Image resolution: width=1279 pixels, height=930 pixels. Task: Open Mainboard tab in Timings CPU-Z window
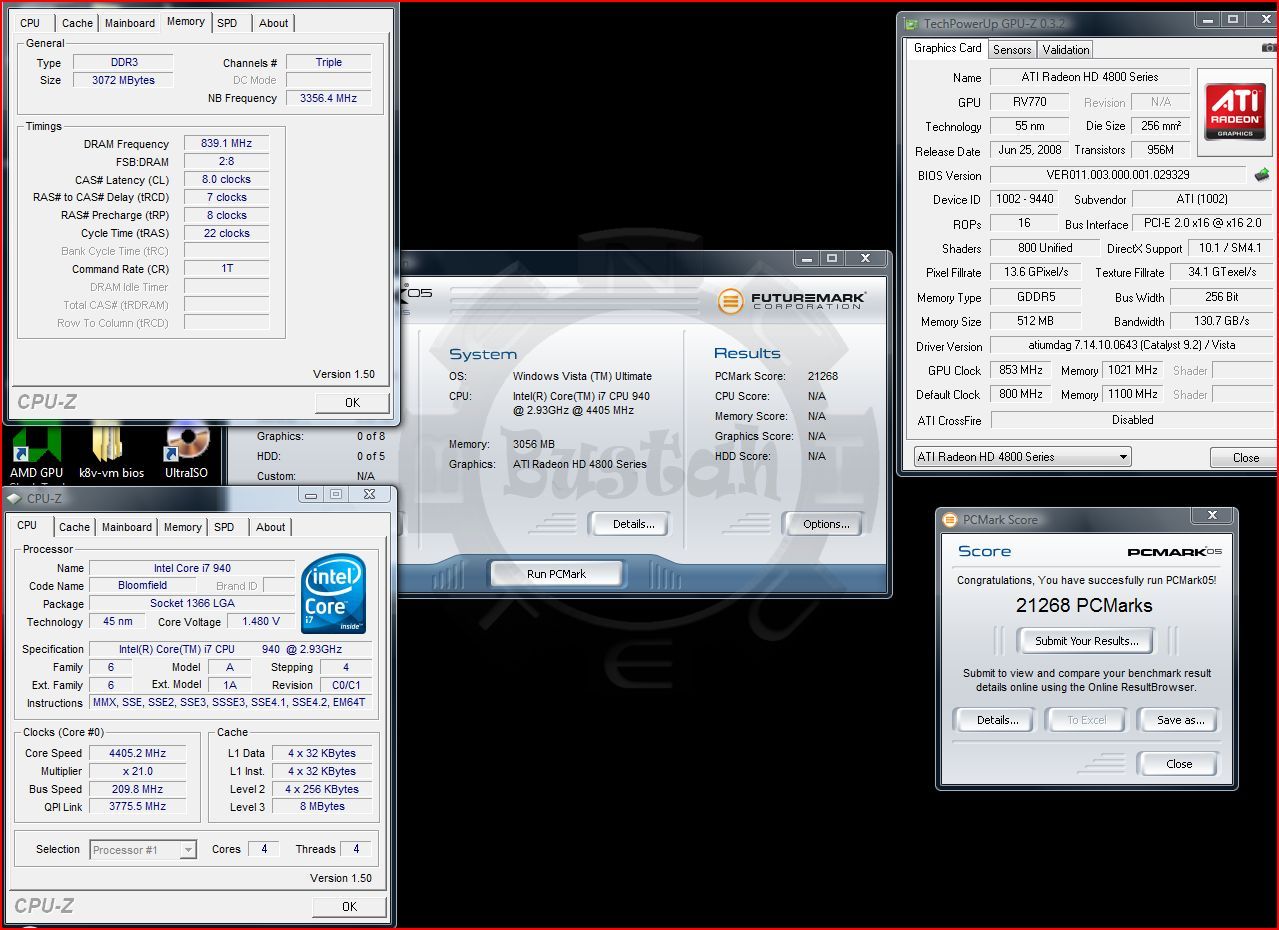130,23
